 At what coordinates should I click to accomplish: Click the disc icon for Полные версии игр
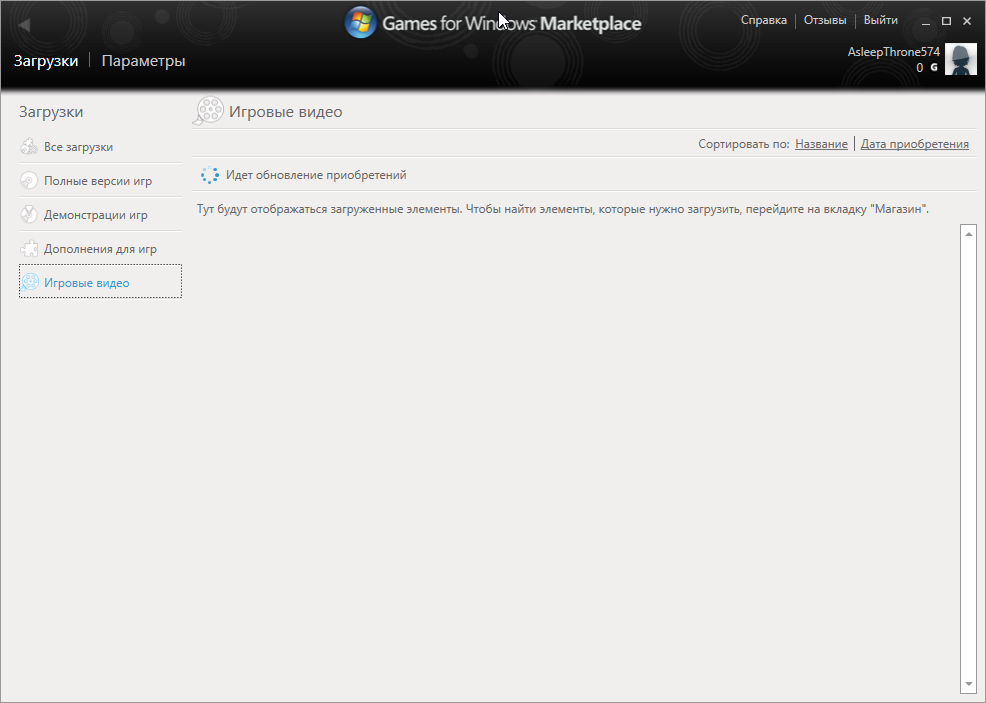pos(29,180)
